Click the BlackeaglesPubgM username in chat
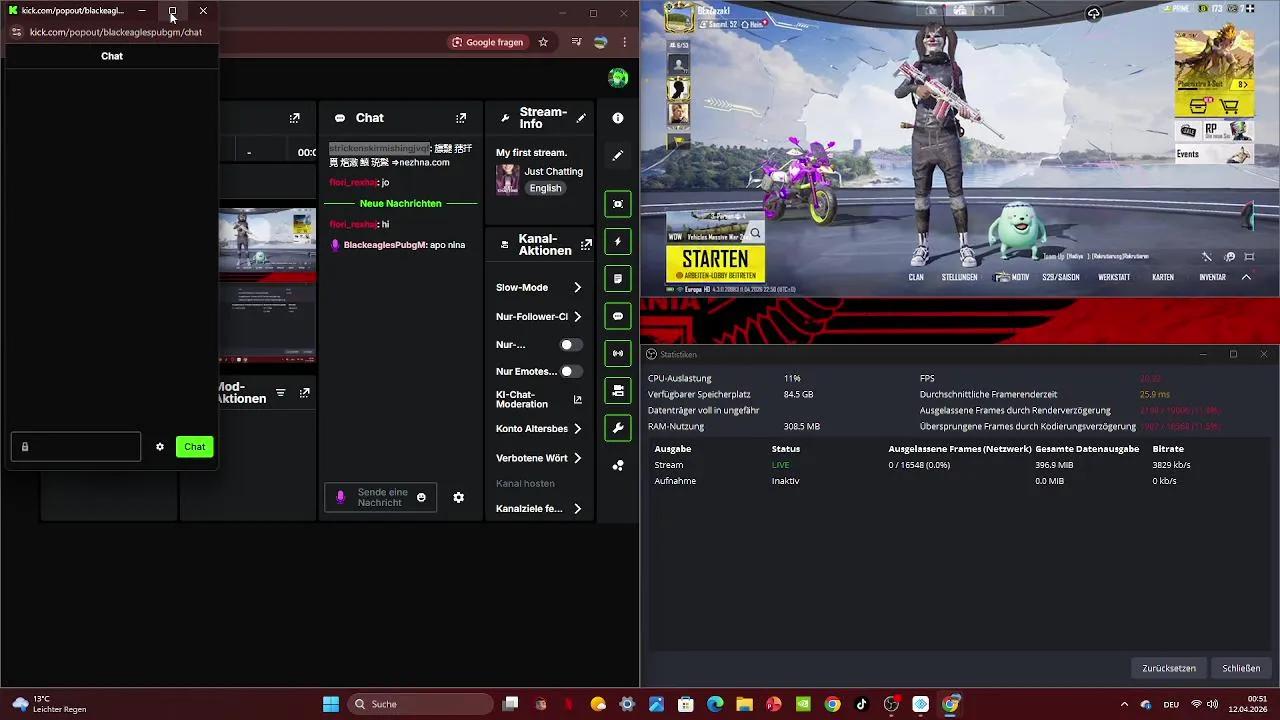The height and width of the screenshot is (720, 1280). [385, 245]
